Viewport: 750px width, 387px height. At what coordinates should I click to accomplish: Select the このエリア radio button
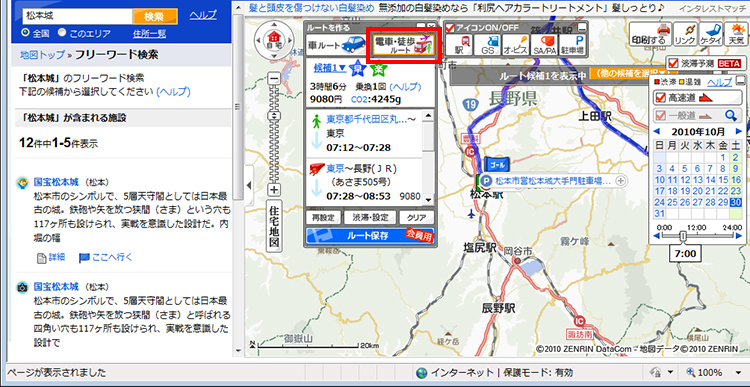tap(62, 33)
